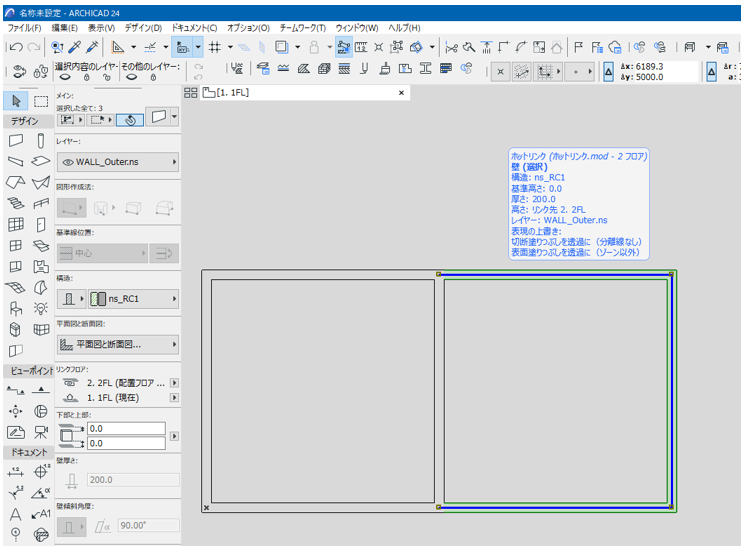
Task: Open the ファイル(F) menu
Action: tap(26, 27)
